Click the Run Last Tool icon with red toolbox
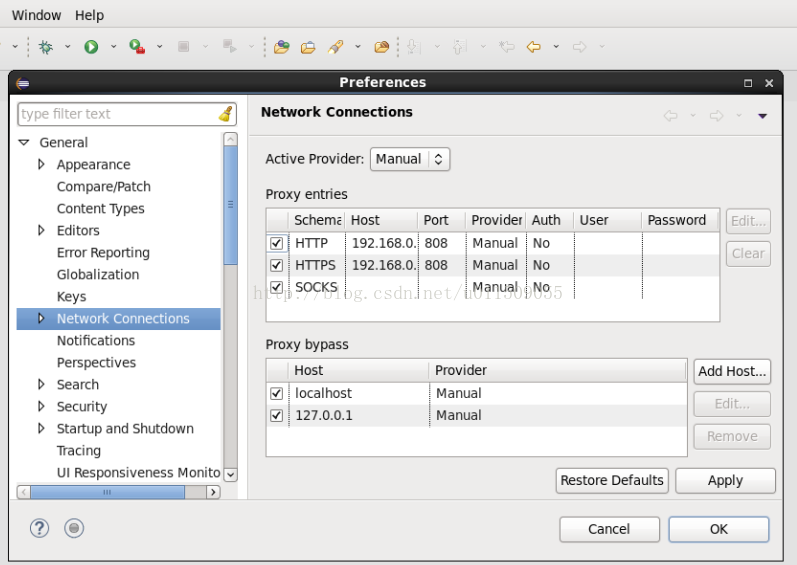This screenshot has width=797, height=565. (x=137, y=47)
